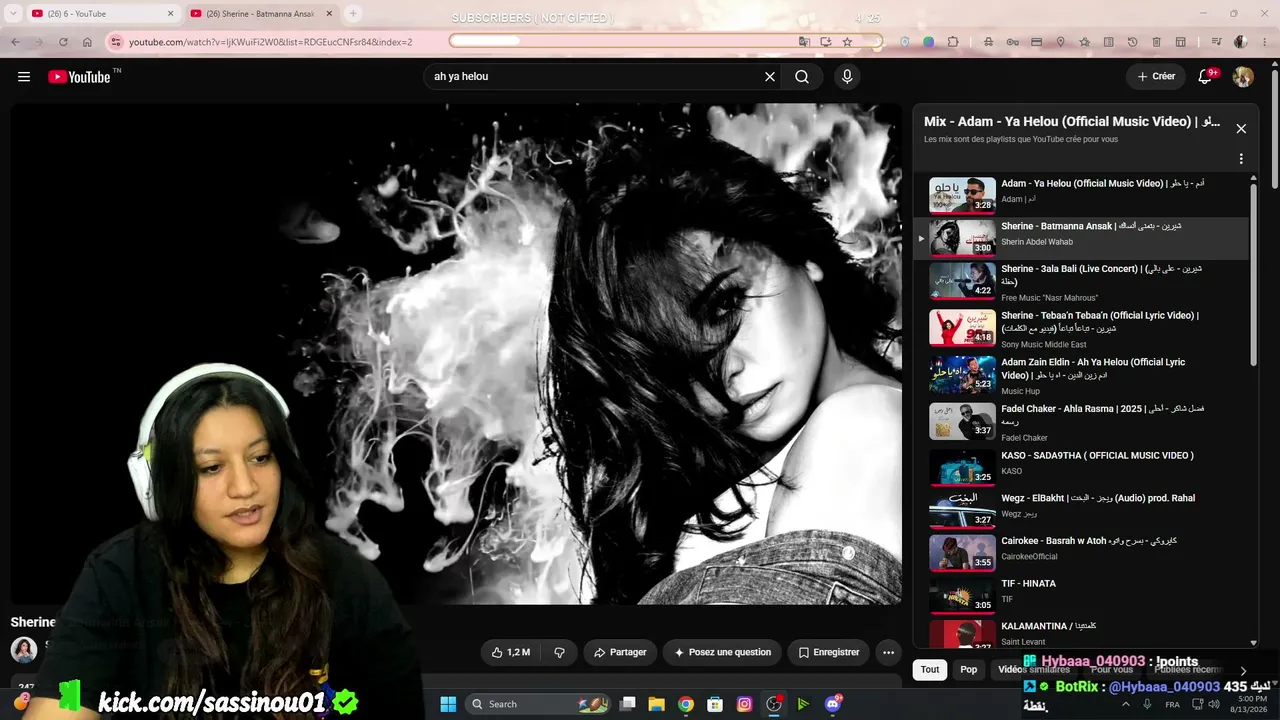Play 'Wegz - ElBakht' audio track

click(1082, 508)
